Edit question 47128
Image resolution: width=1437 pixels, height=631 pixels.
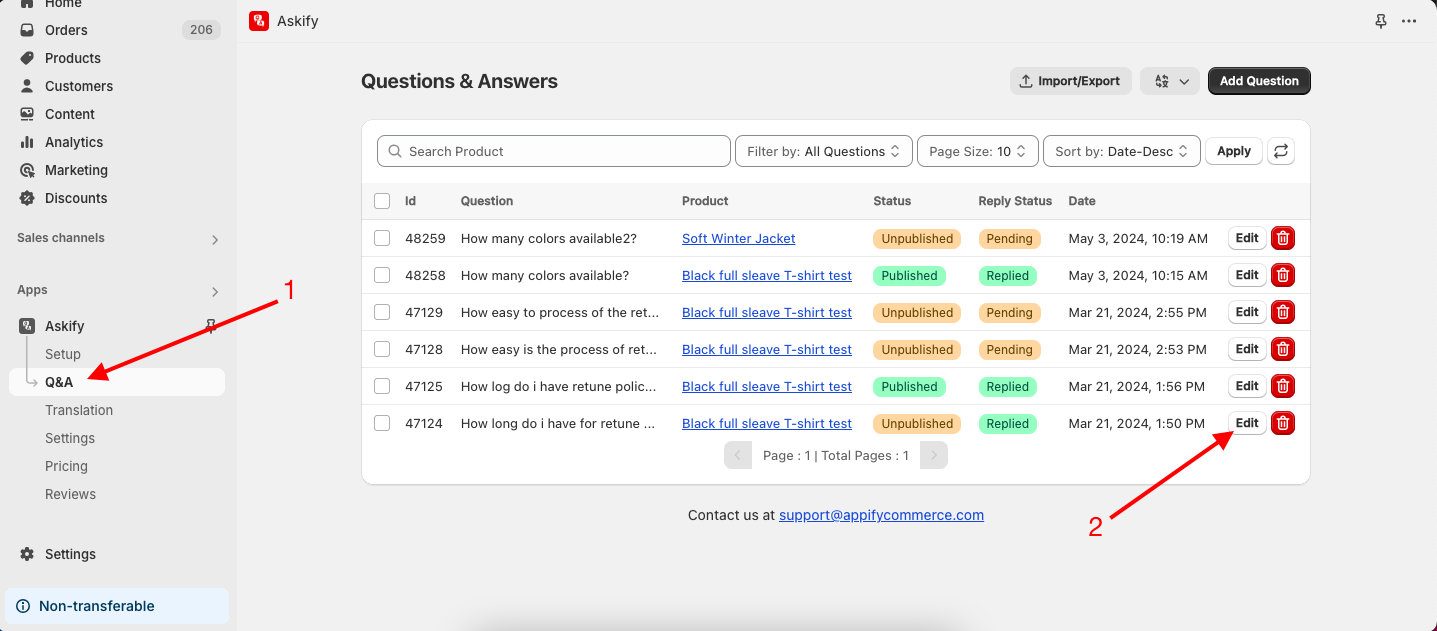1247,349
